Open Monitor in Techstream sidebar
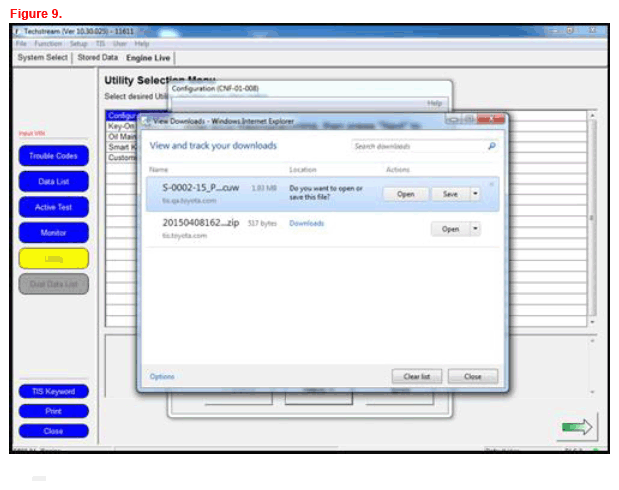Screen dimensions: 619x490 click(x=54, y=233)
